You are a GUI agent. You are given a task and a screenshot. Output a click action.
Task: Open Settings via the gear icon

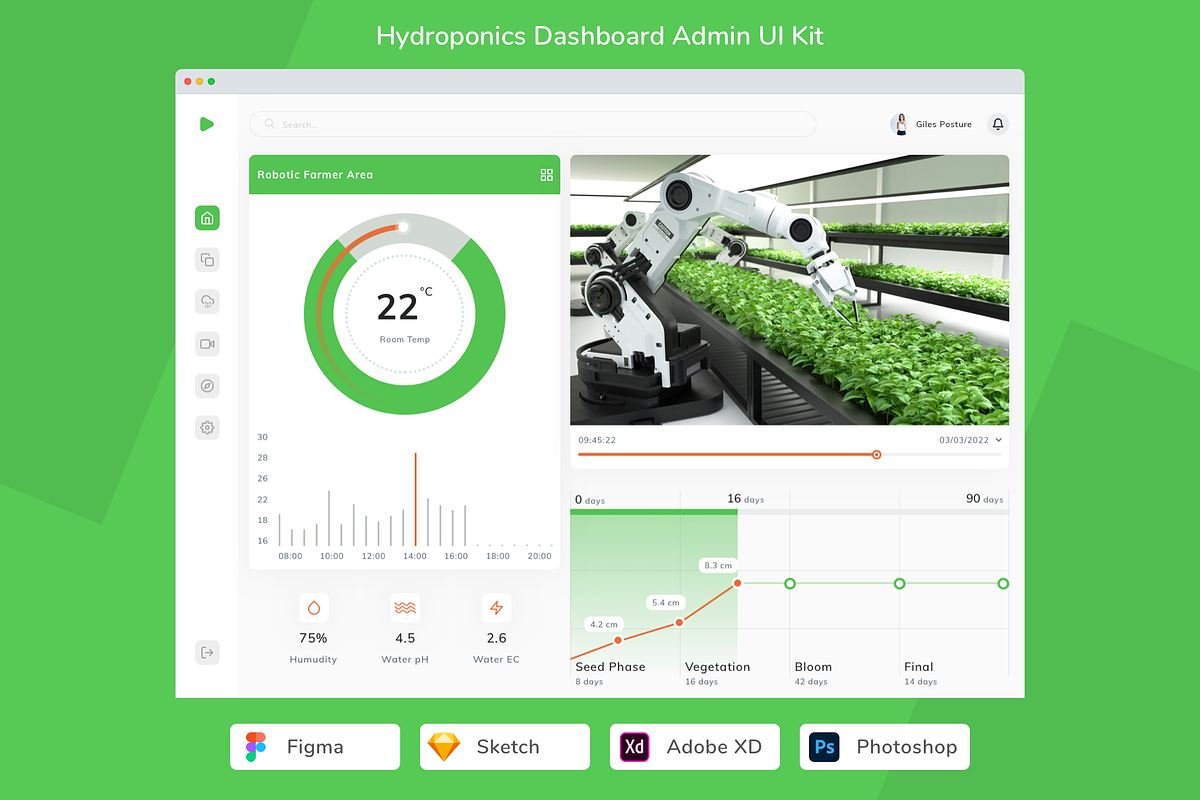point(207,427)
